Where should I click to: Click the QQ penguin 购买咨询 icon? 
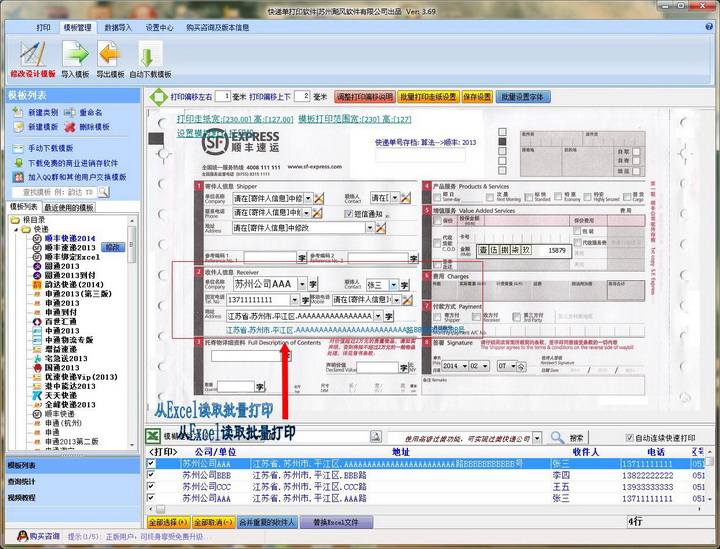(x=22, y=536)
